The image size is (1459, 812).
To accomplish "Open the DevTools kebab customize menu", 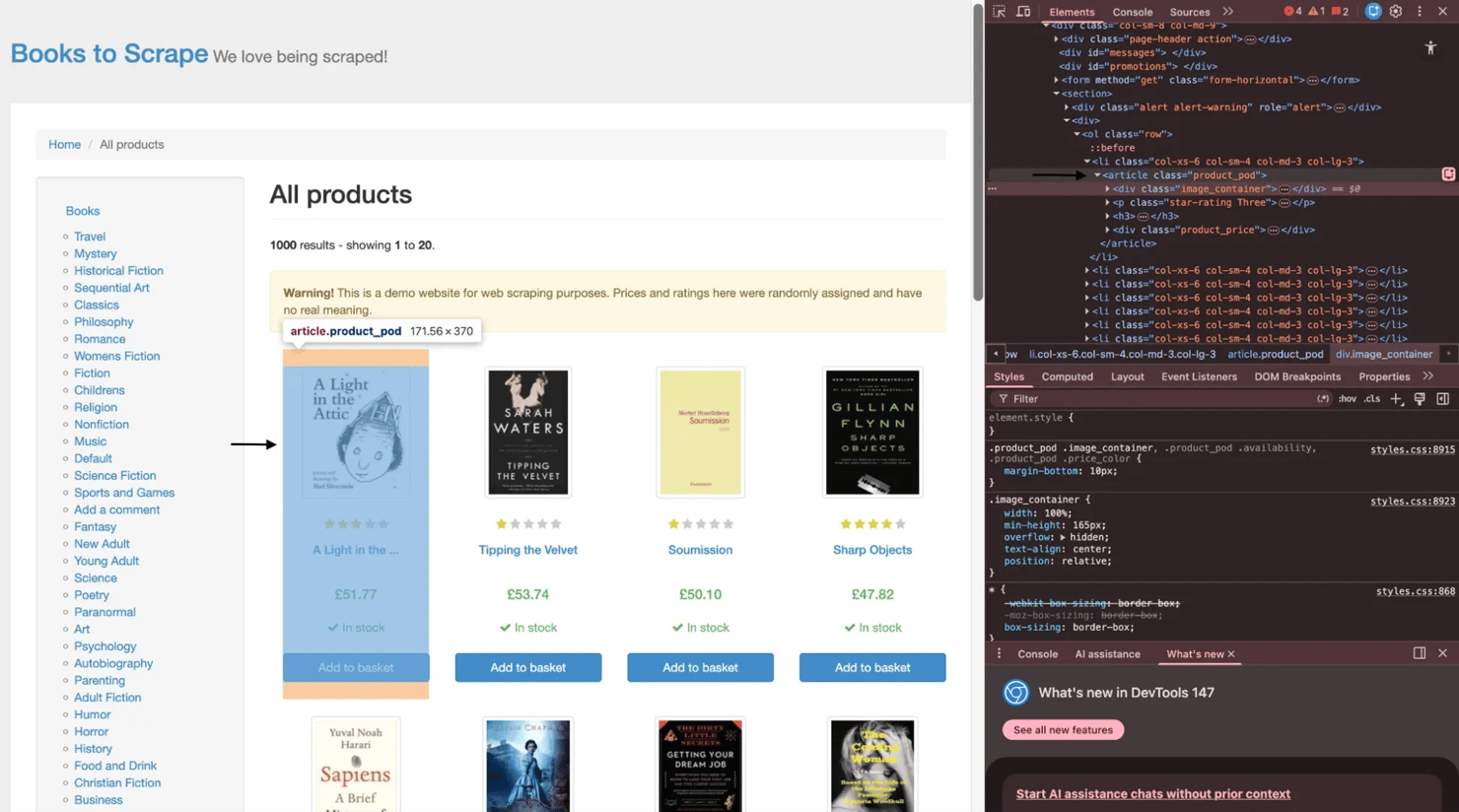I will point(1420,12).
